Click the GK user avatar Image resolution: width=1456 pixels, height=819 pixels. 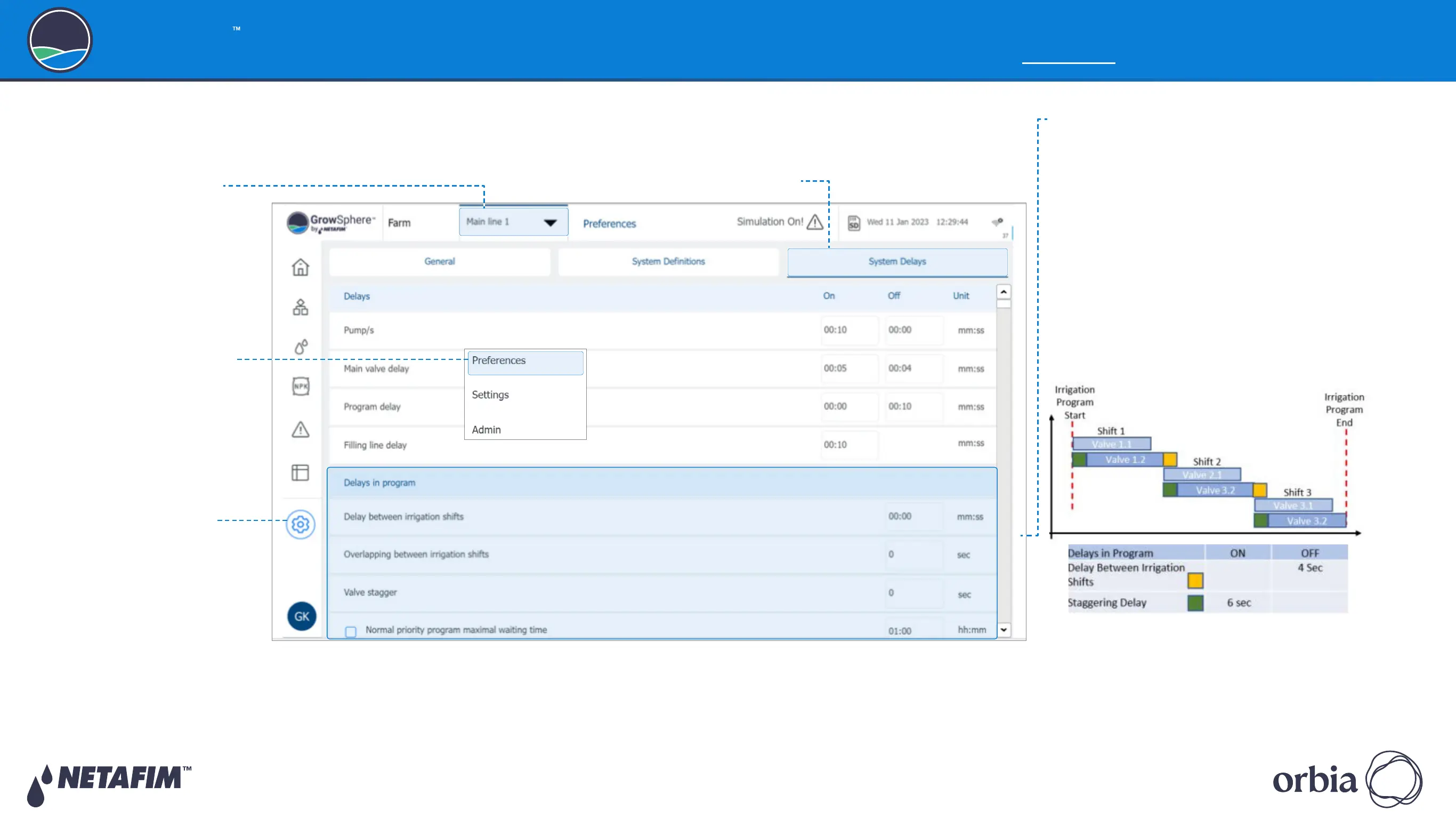click(x=302, y=616)
